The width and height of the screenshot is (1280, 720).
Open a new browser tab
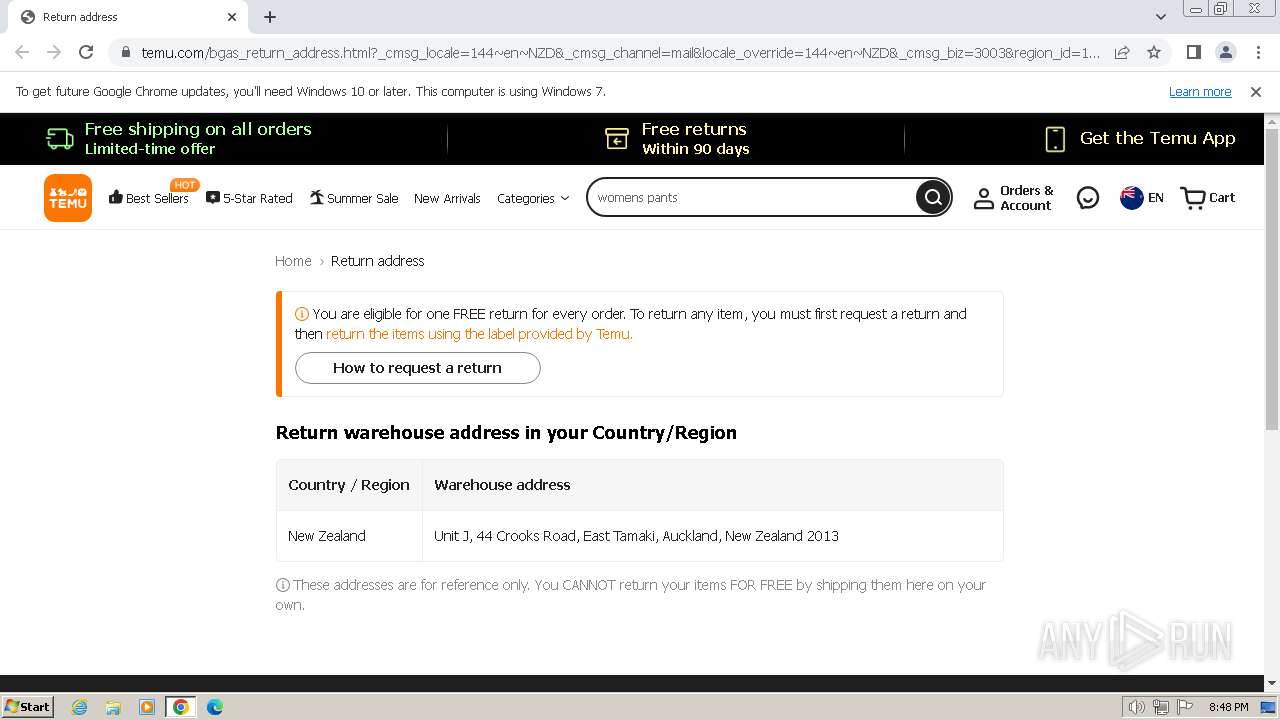(x=270, y=17)
